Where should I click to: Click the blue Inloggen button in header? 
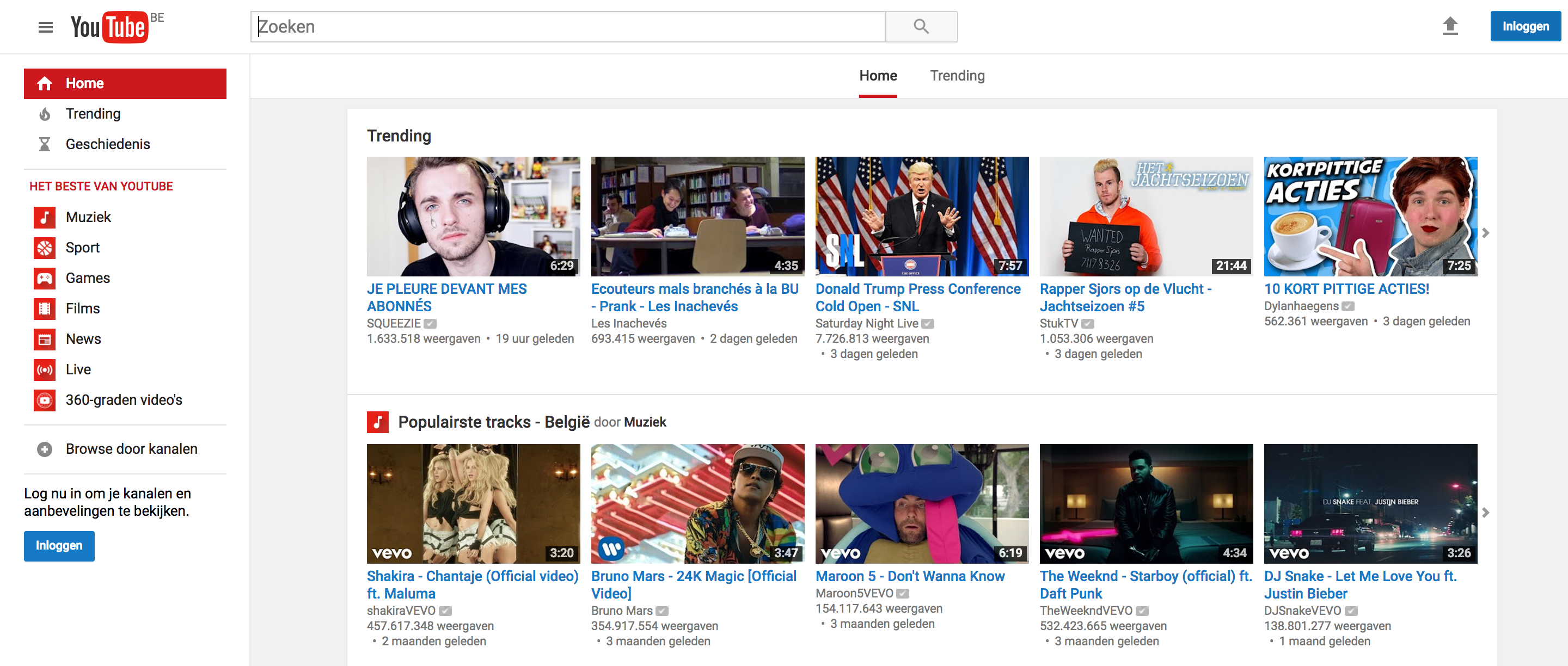(x=1526, y=26)
